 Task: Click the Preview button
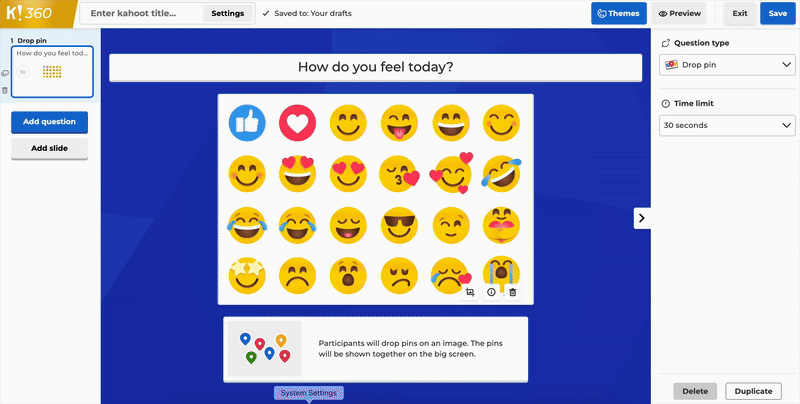click(679, 14)
